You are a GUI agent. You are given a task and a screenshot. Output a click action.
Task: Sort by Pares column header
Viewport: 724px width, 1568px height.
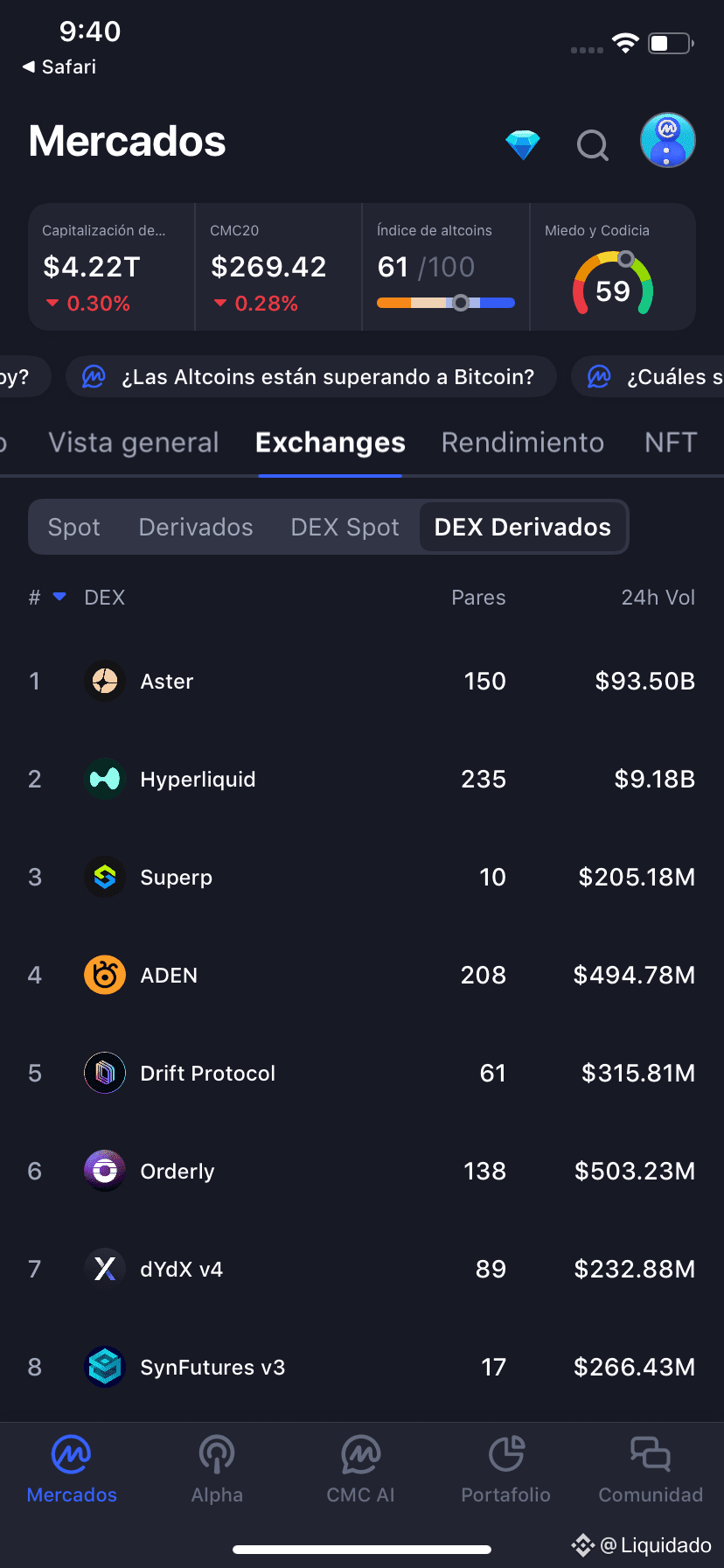click(x=478, y=598)
